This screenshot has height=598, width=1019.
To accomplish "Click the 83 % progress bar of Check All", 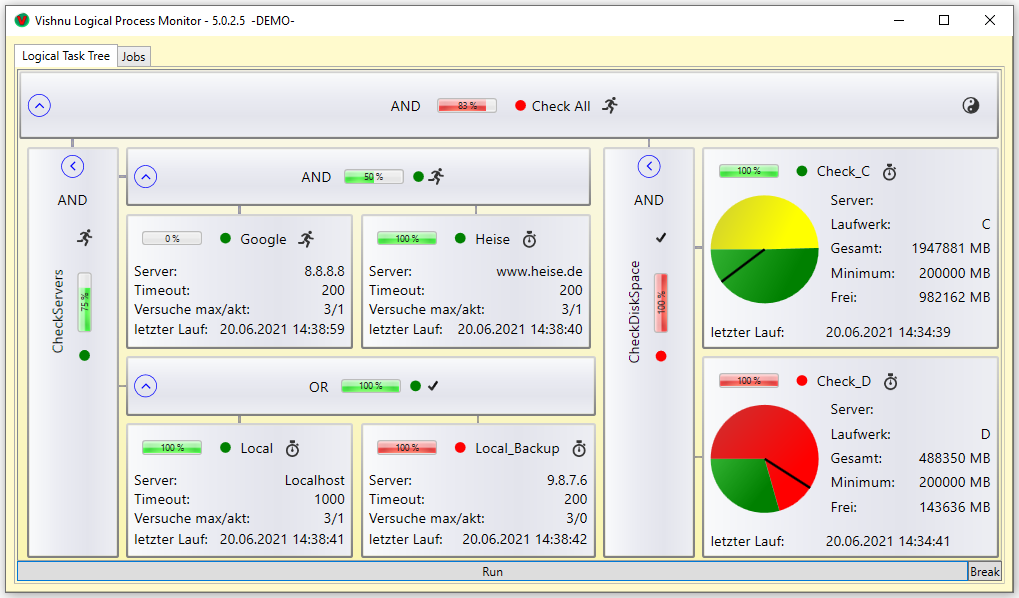I will [467, 106].
